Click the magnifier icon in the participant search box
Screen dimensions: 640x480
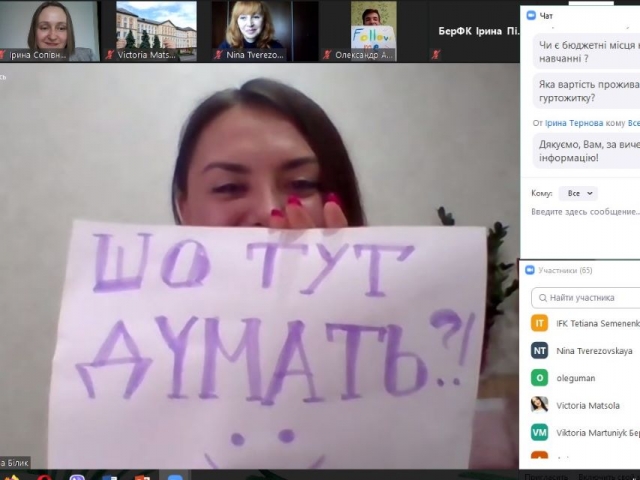click(x=543, y=298)
